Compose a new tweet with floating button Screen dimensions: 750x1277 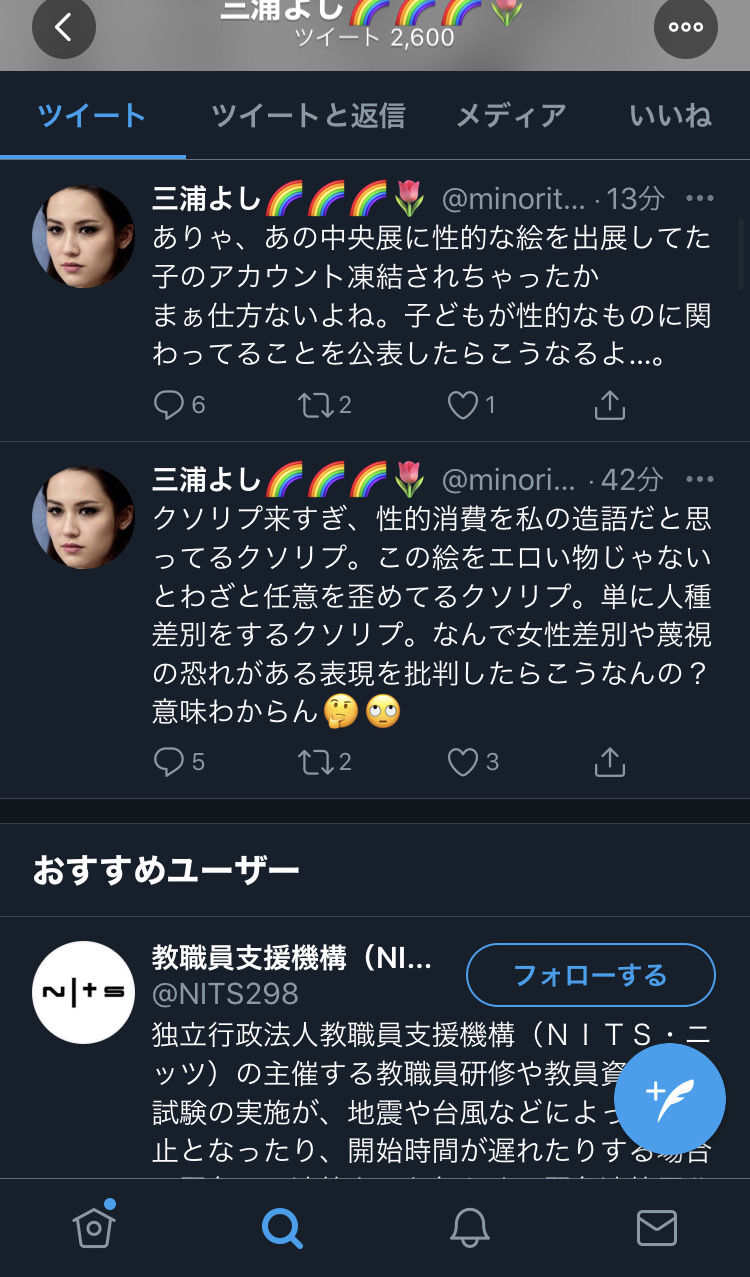point(669,1098)
